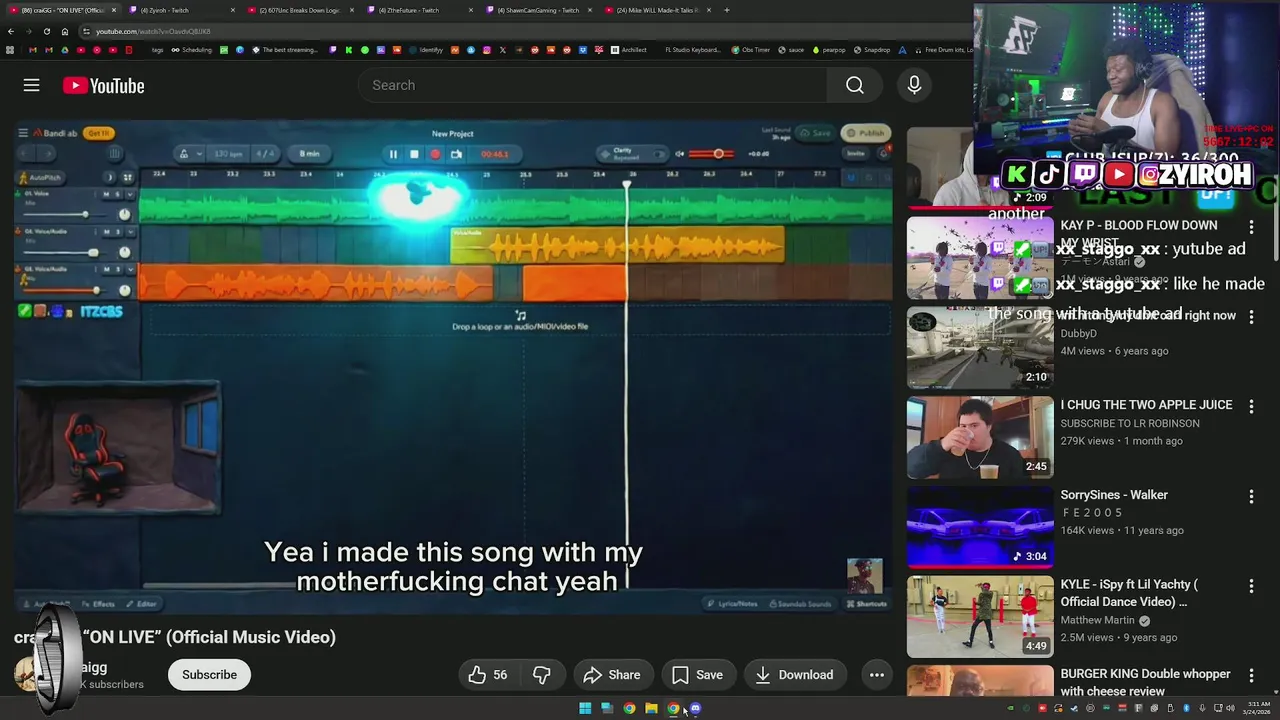Pause playback in the BandLab transport
Viewport: 1280px width, 720px height.
[x=393, y=154]
